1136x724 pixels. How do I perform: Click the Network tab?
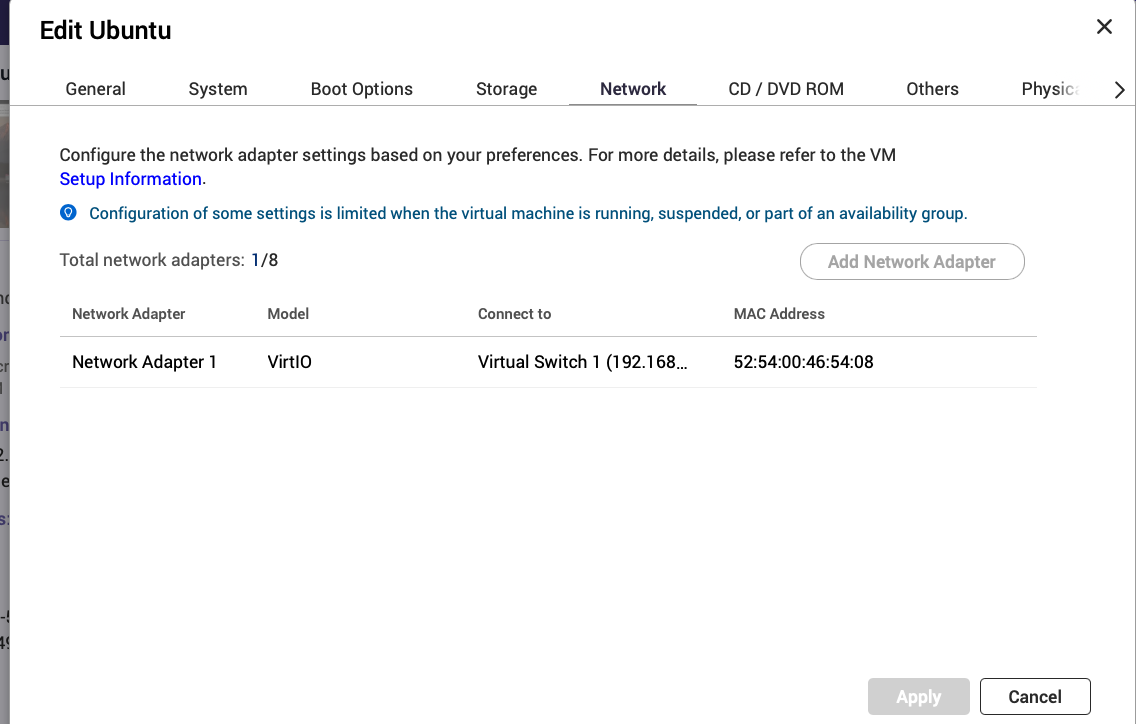pyautogui.click(x=632, y=89)
